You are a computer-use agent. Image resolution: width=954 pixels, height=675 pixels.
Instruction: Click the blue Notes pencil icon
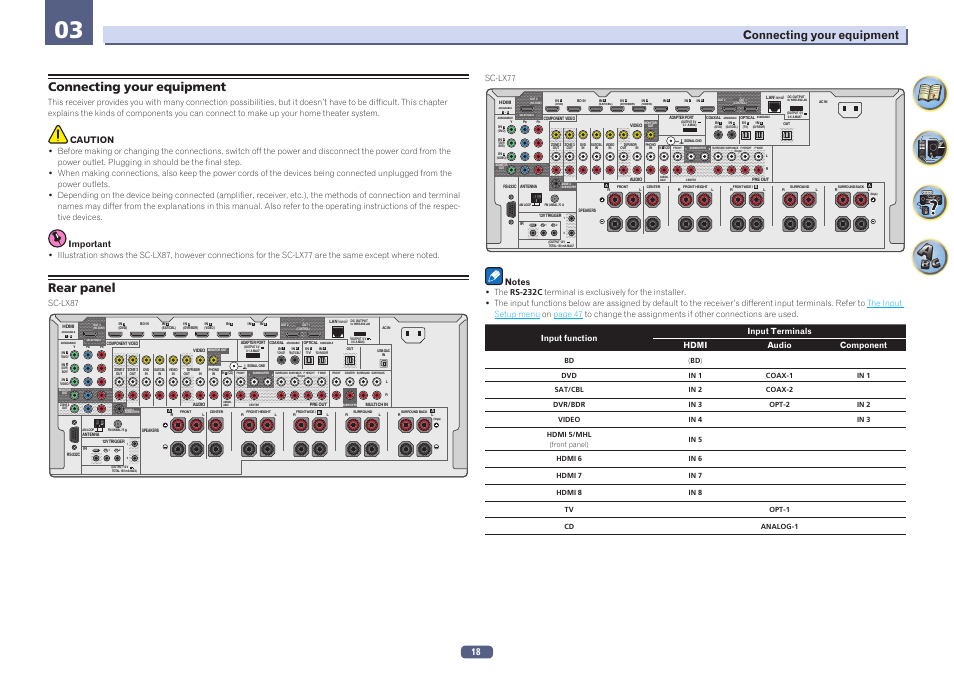tap(493, 276)
